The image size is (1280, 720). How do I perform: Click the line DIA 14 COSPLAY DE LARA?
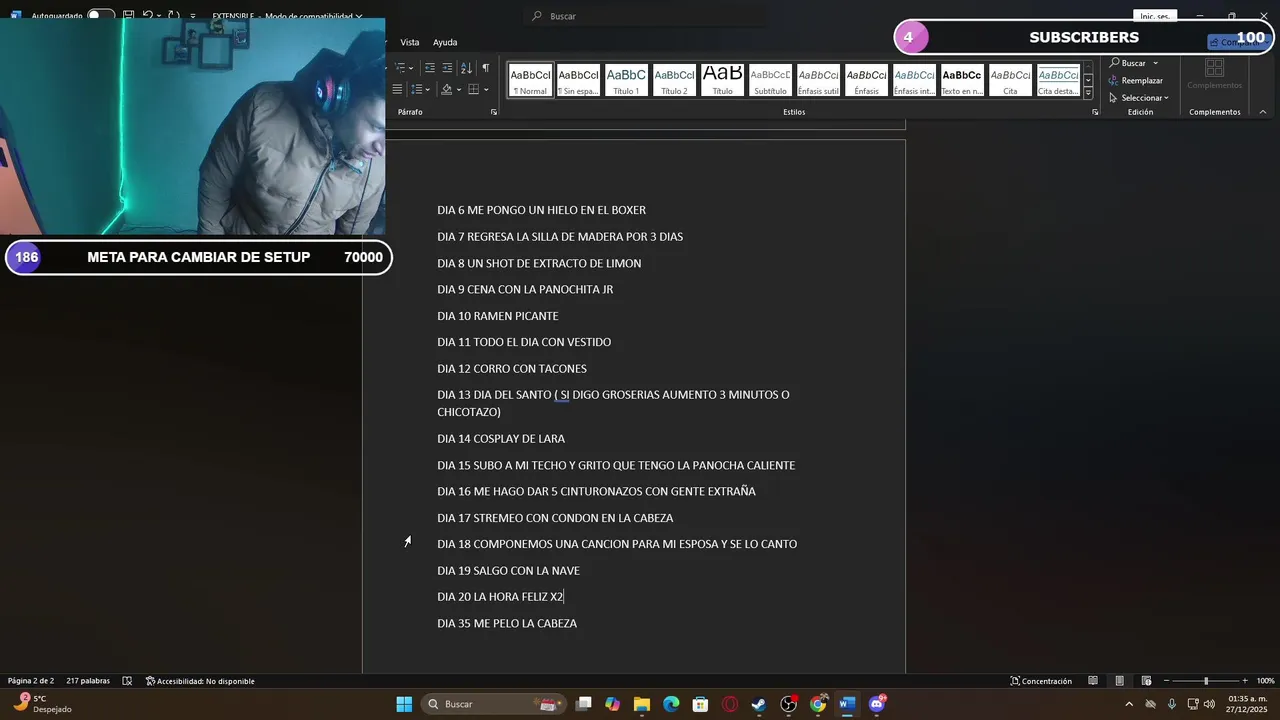(x=501, y=439)
